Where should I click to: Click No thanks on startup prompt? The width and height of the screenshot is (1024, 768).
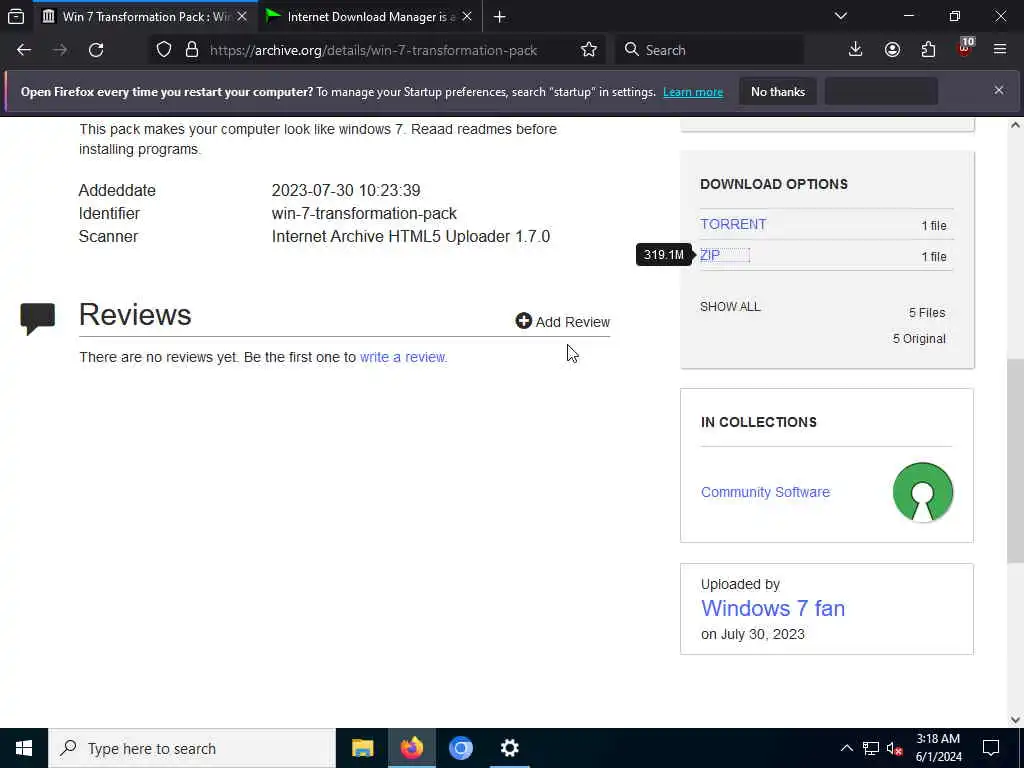coord(778,91)
